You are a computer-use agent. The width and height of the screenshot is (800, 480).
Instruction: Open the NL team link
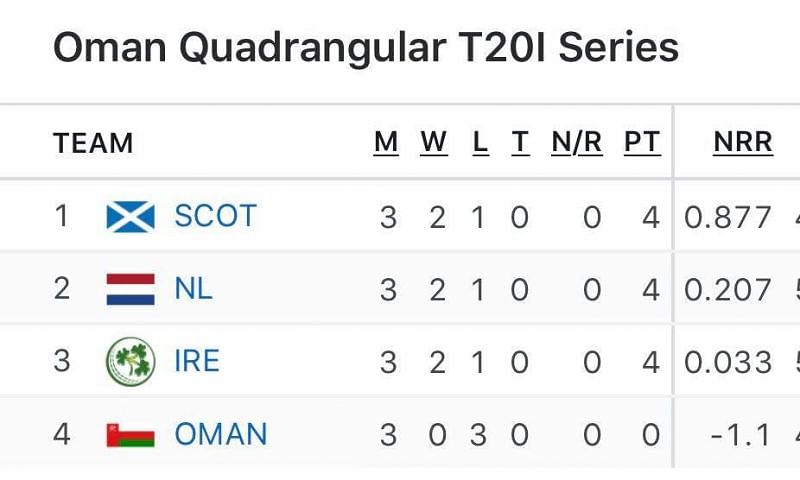coord(193,289)
